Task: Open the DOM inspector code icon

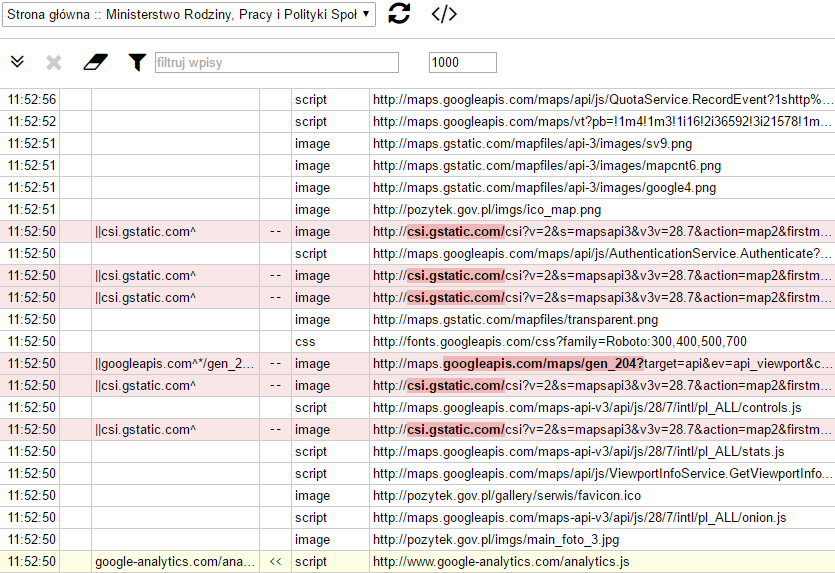Action: tap(444, 14)
